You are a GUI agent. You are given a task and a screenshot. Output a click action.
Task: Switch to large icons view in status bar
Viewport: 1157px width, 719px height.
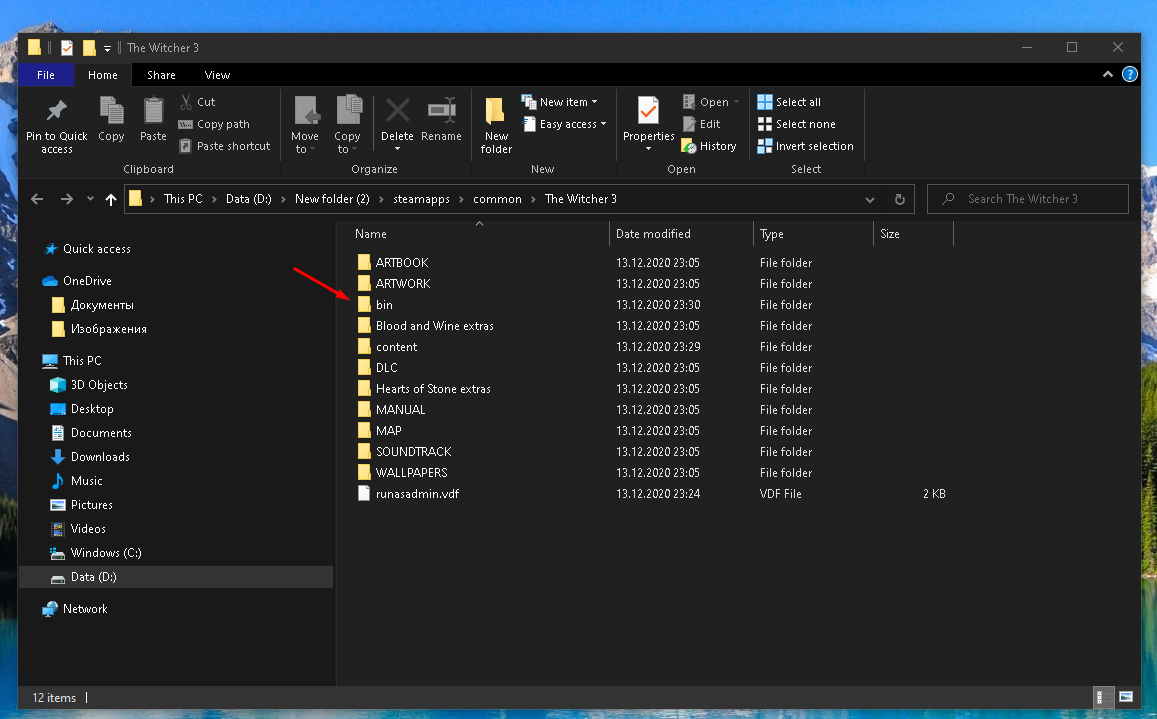tap(1126, 697)
